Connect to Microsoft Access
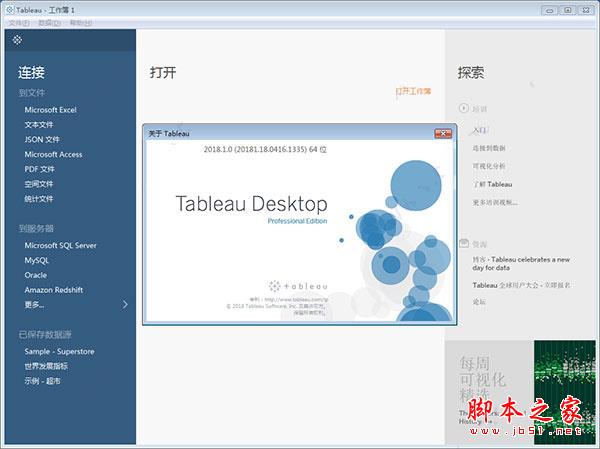This screenshot has width=600, height=449. (x=54, y=155)
